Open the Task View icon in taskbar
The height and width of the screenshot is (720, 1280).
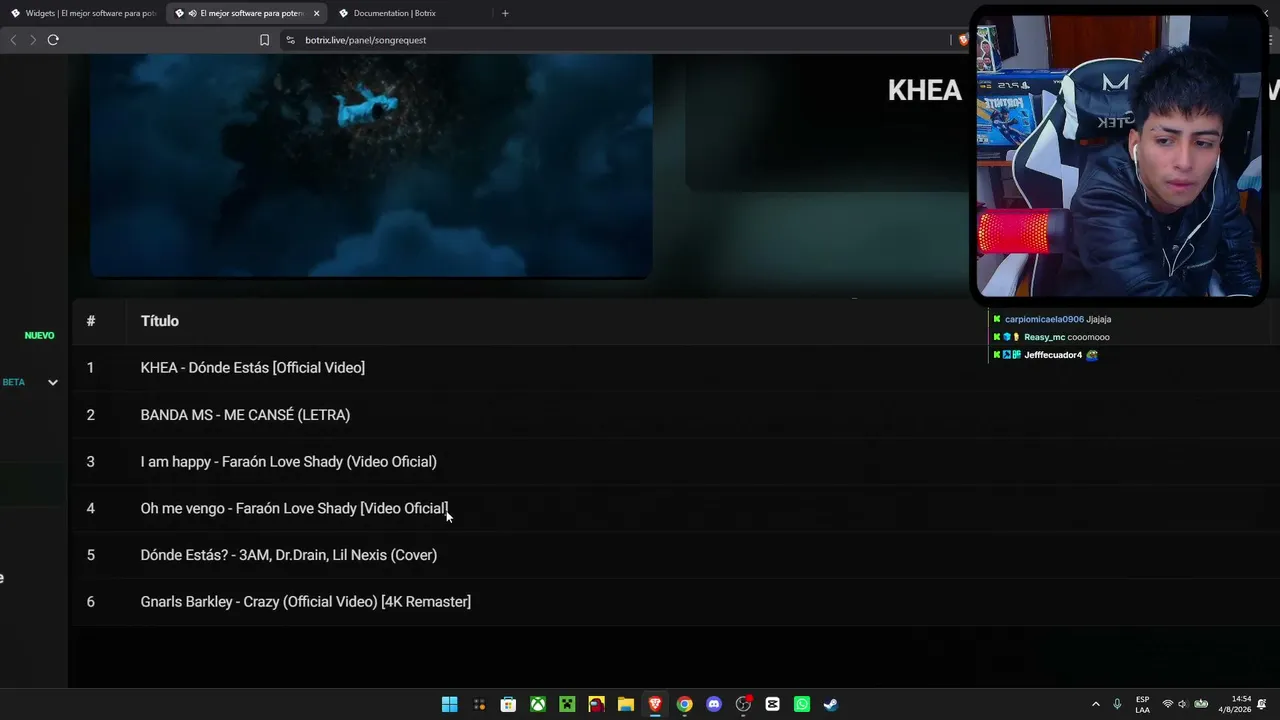point(479,704)
